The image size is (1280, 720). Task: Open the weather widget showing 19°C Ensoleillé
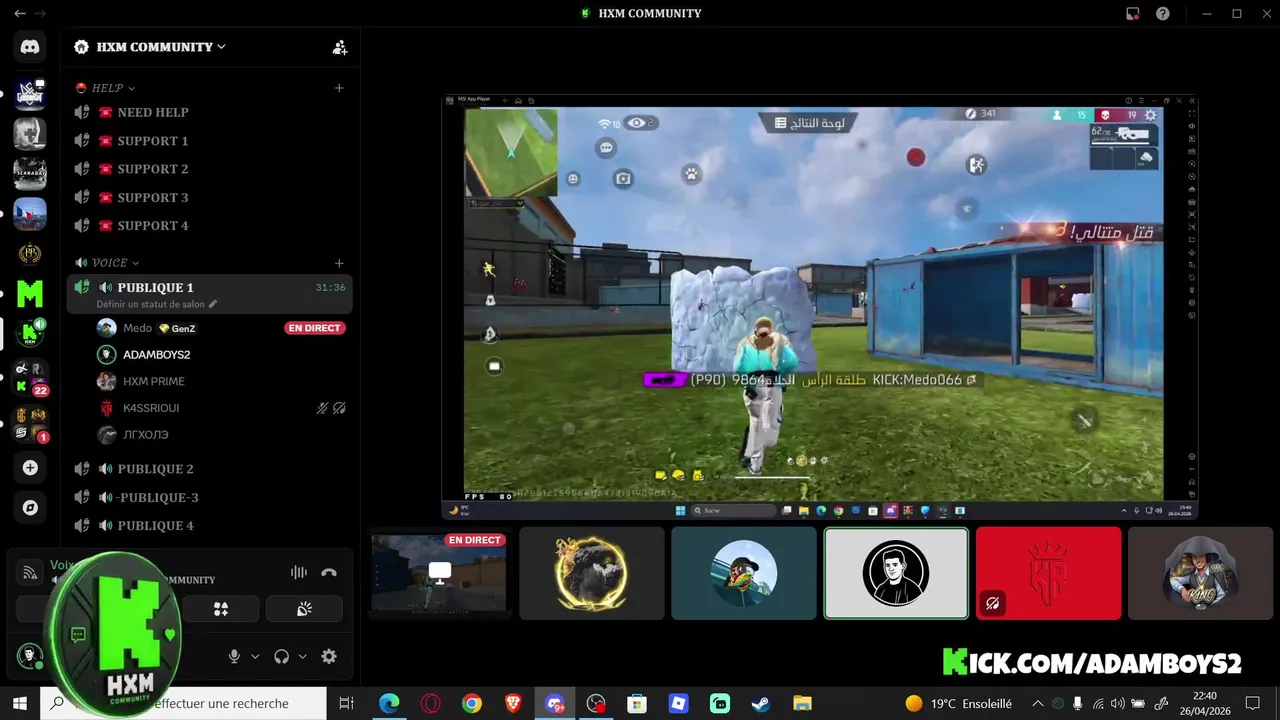pos(958,704)
